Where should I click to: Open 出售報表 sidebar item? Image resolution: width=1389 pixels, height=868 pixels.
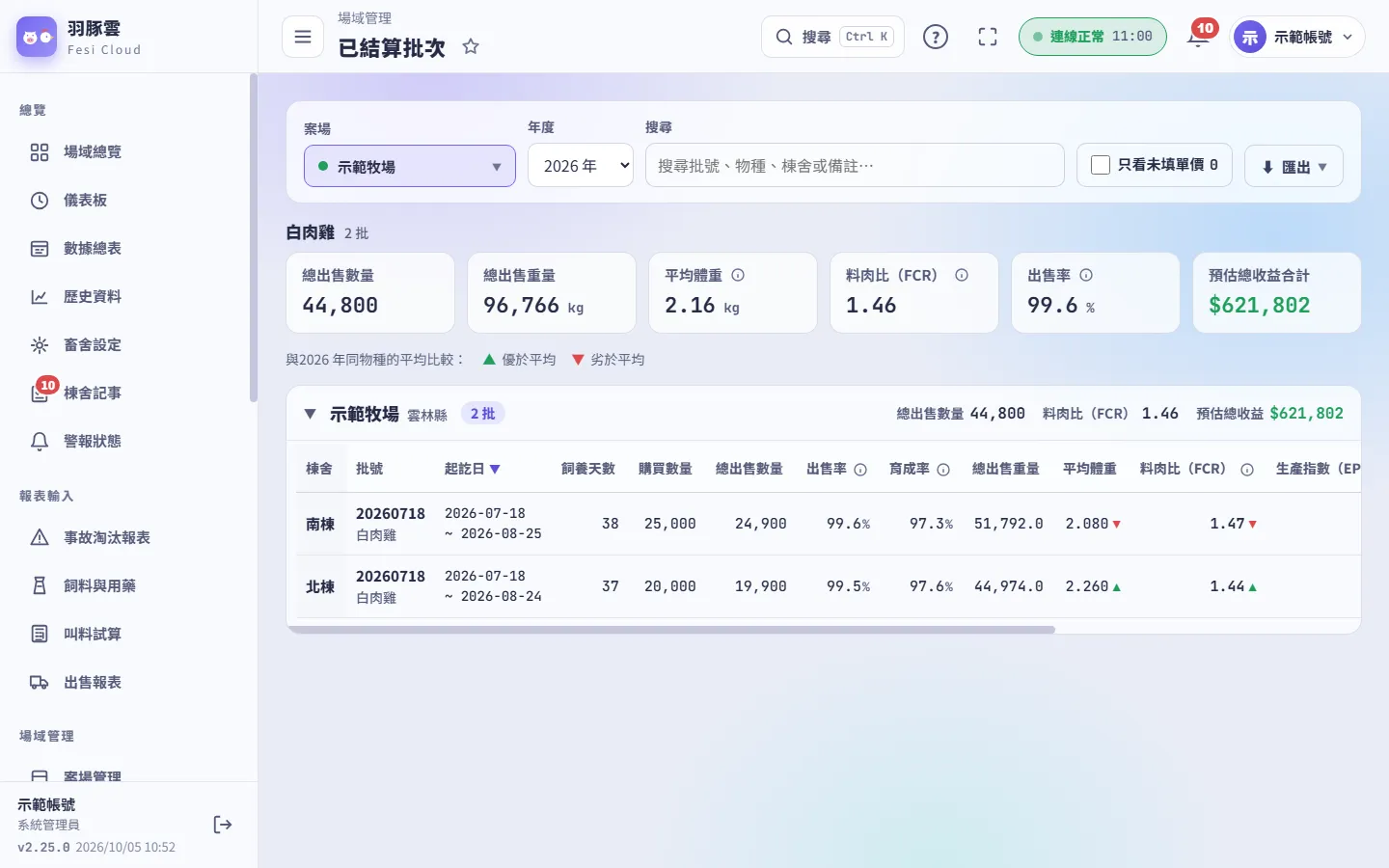pos(127,683)
